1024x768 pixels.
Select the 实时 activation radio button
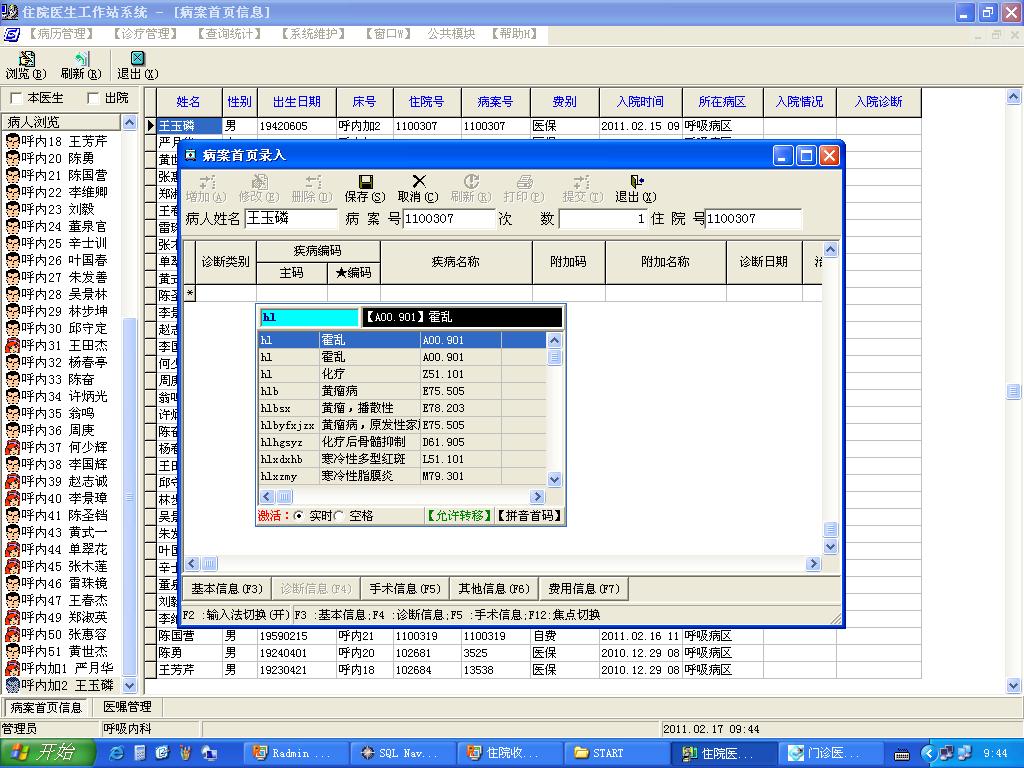(x=298, y=516)
